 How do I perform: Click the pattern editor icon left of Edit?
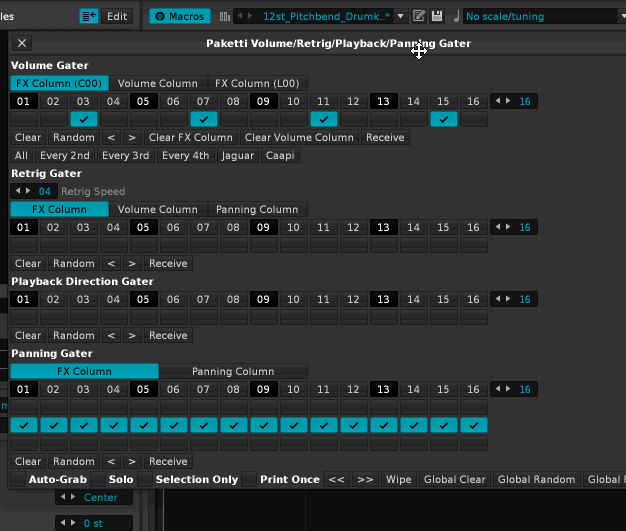(89, 16)
